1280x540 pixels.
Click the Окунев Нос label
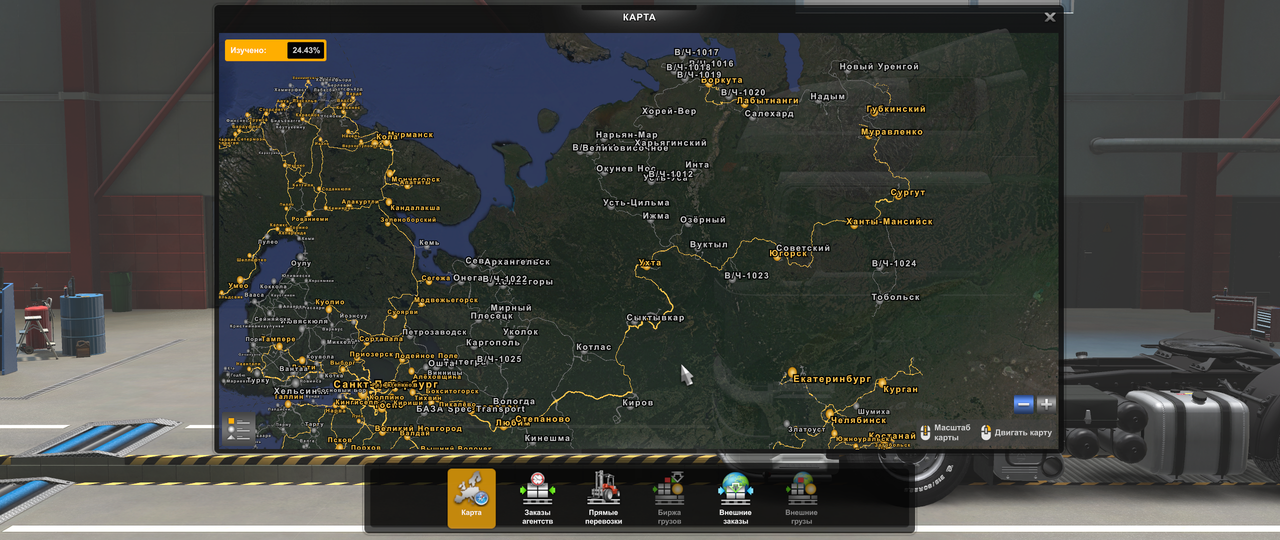coord(626,169)
